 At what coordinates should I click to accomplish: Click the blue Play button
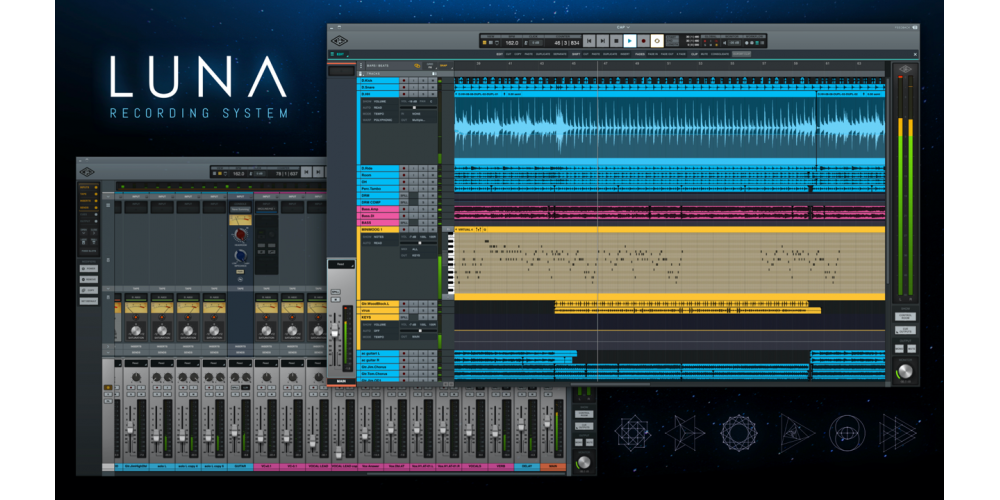(629, 41)
